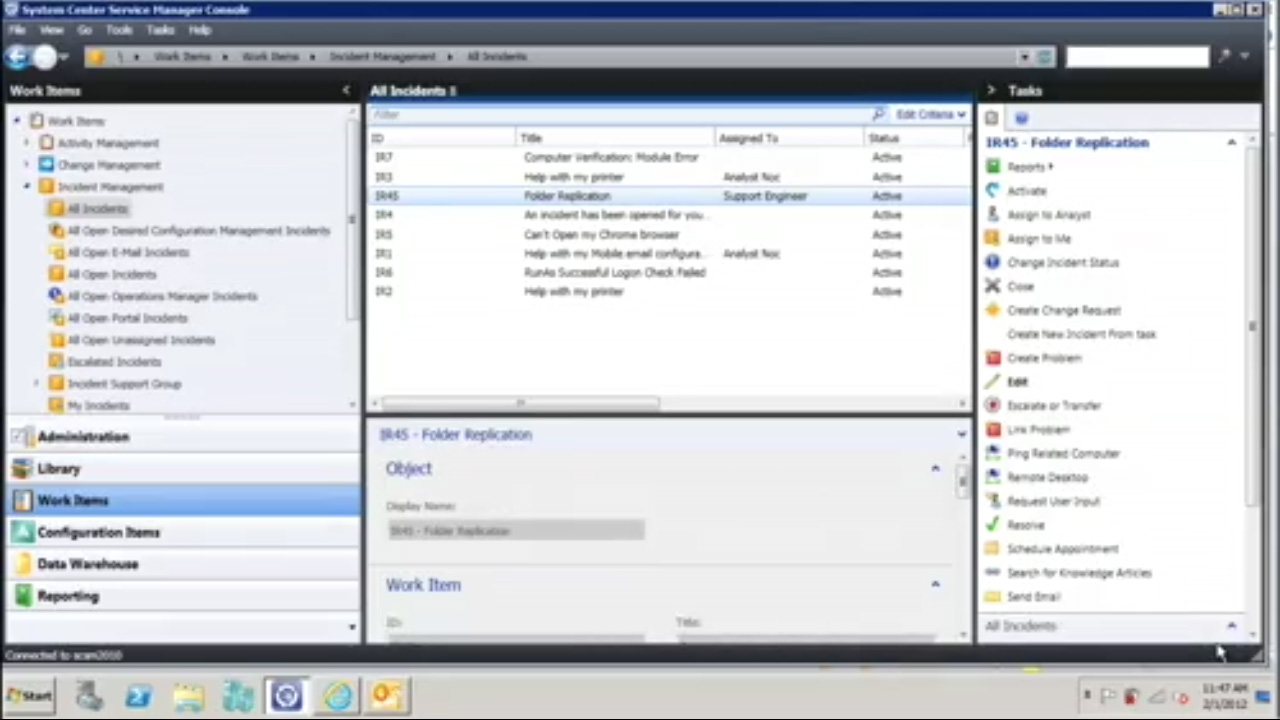This screenshot has width=1280, height=720.
Task: Collapse the Incident Management tree node
Action: (x=27, y=187)
